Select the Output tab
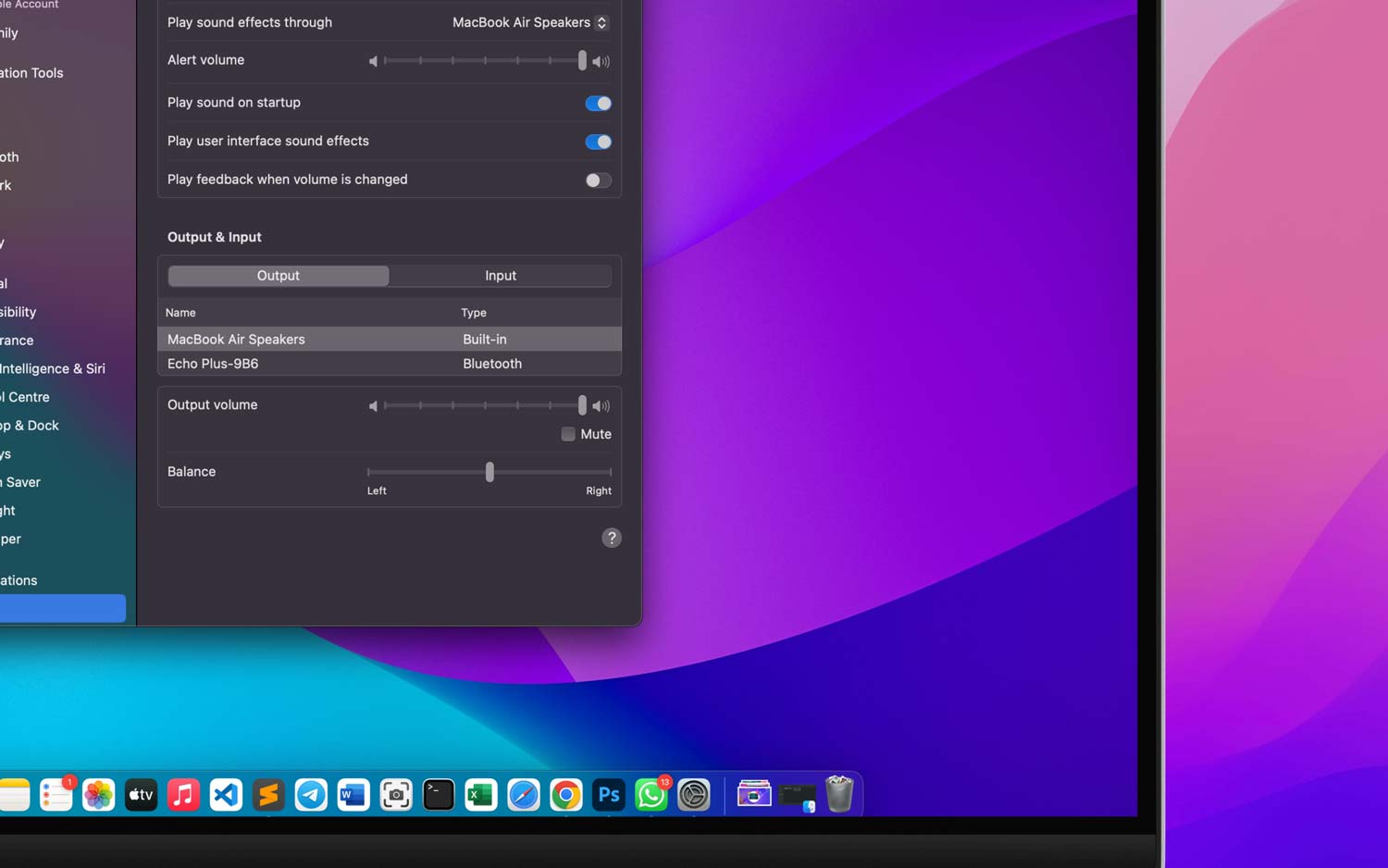1388x868 pixels. pos(278,275)
